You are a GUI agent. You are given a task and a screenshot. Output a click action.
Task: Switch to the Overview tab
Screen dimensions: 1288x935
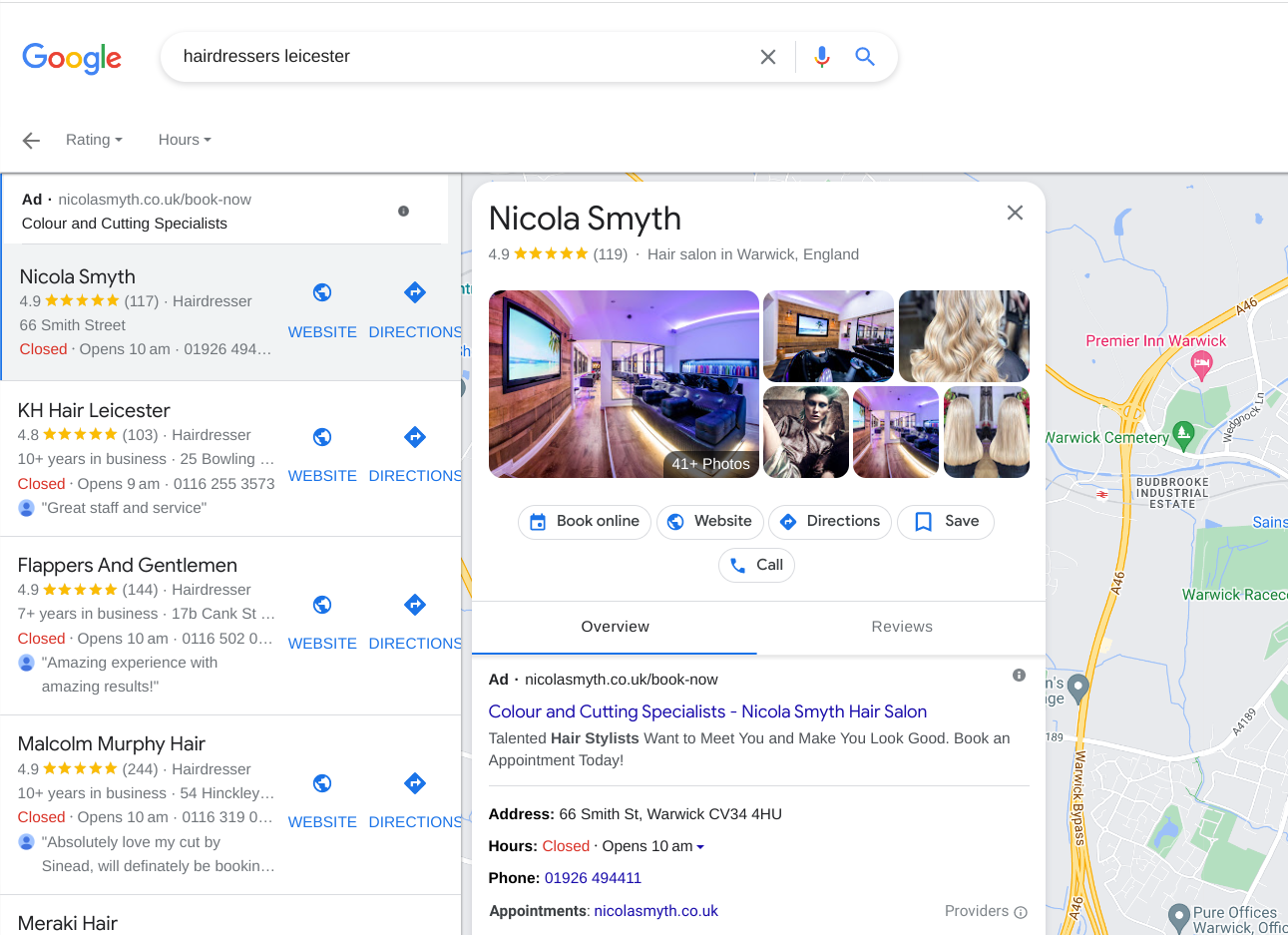(x=615, y=627)
